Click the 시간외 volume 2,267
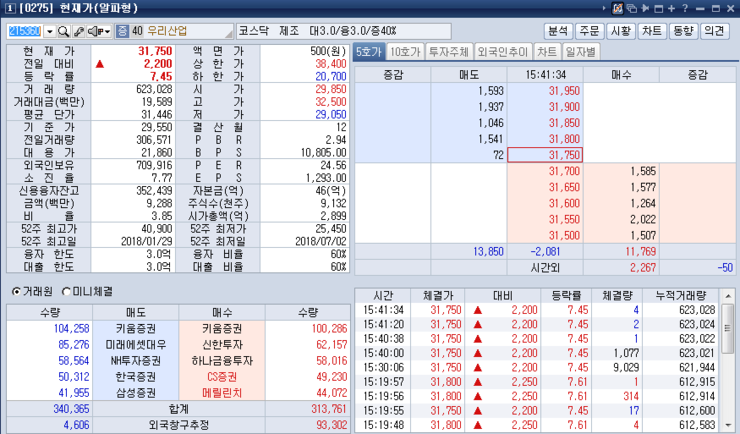This screenshot has height=434, width=740. (x=643, y=268)
